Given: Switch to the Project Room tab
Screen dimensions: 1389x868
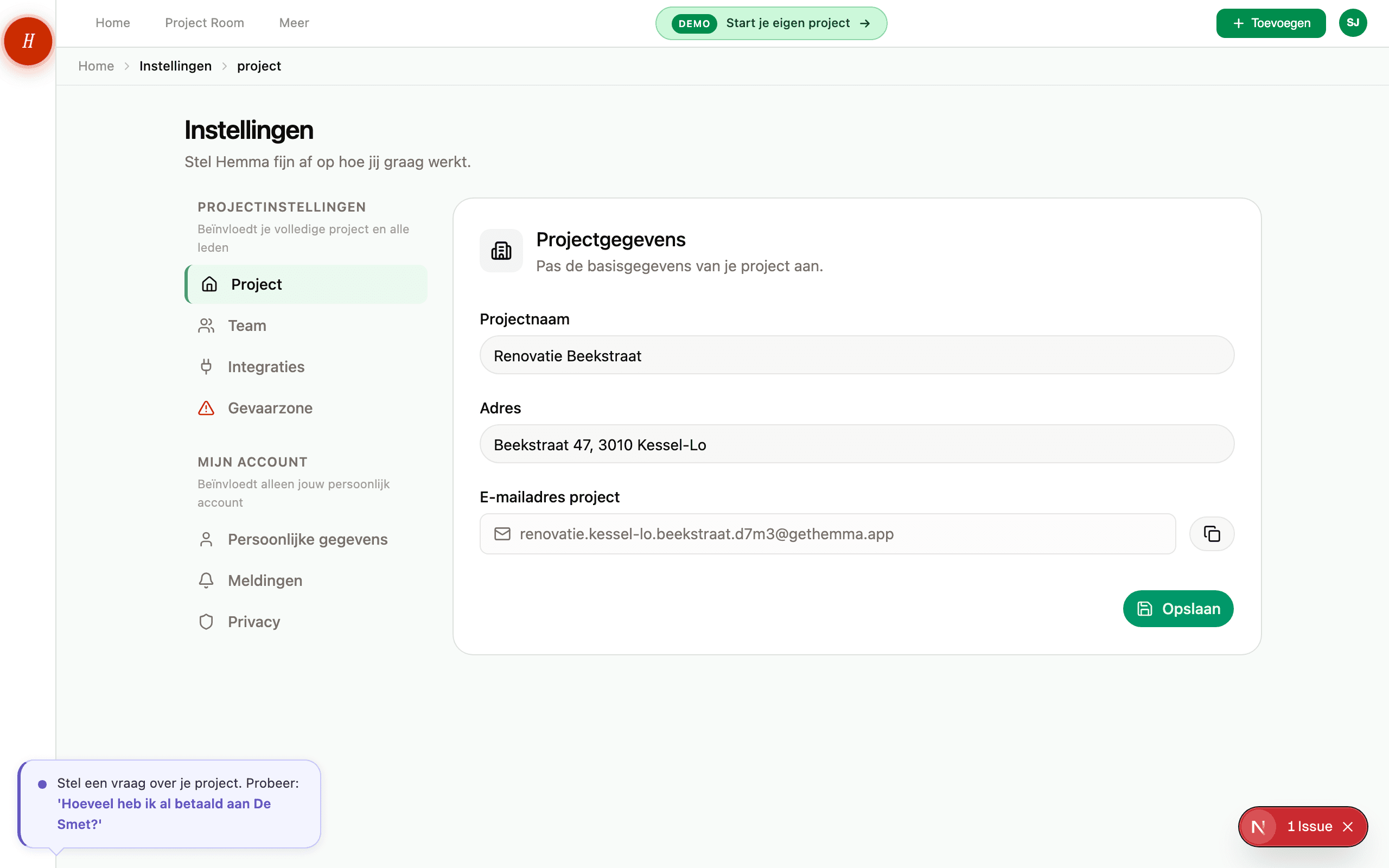Looking at the screenshot, I should pos(205,23).
